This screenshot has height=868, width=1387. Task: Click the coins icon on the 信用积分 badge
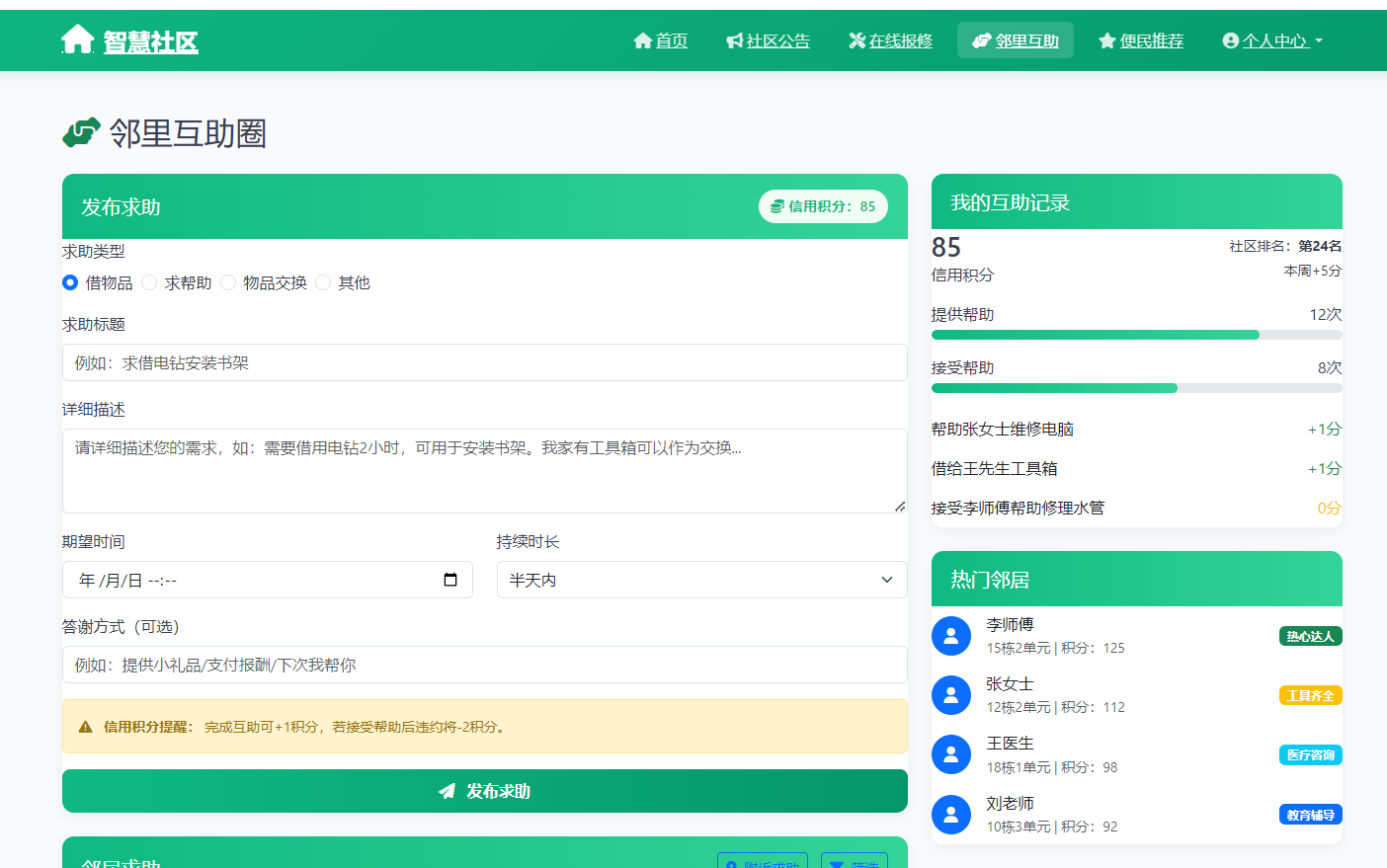(779, 206)
